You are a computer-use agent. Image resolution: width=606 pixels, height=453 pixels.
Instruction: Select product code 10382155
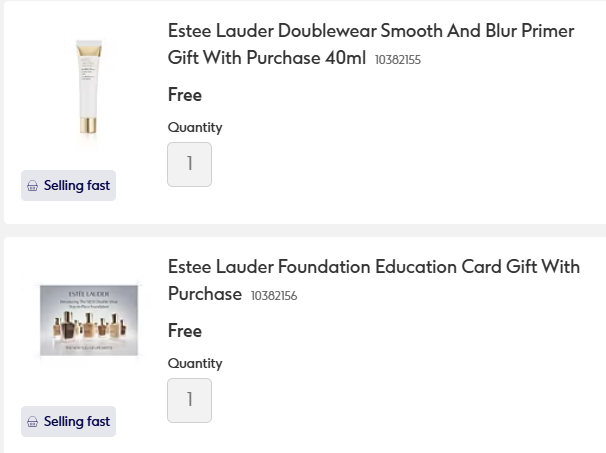398,60
